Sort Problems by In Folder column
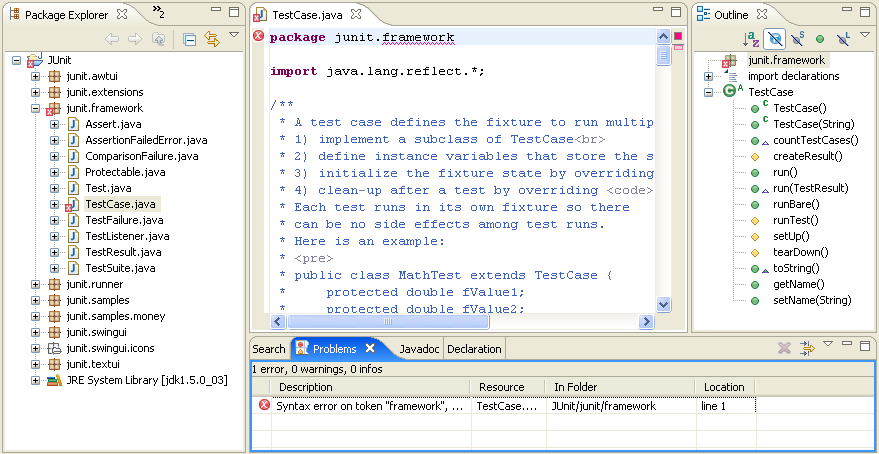 (621, 387)
